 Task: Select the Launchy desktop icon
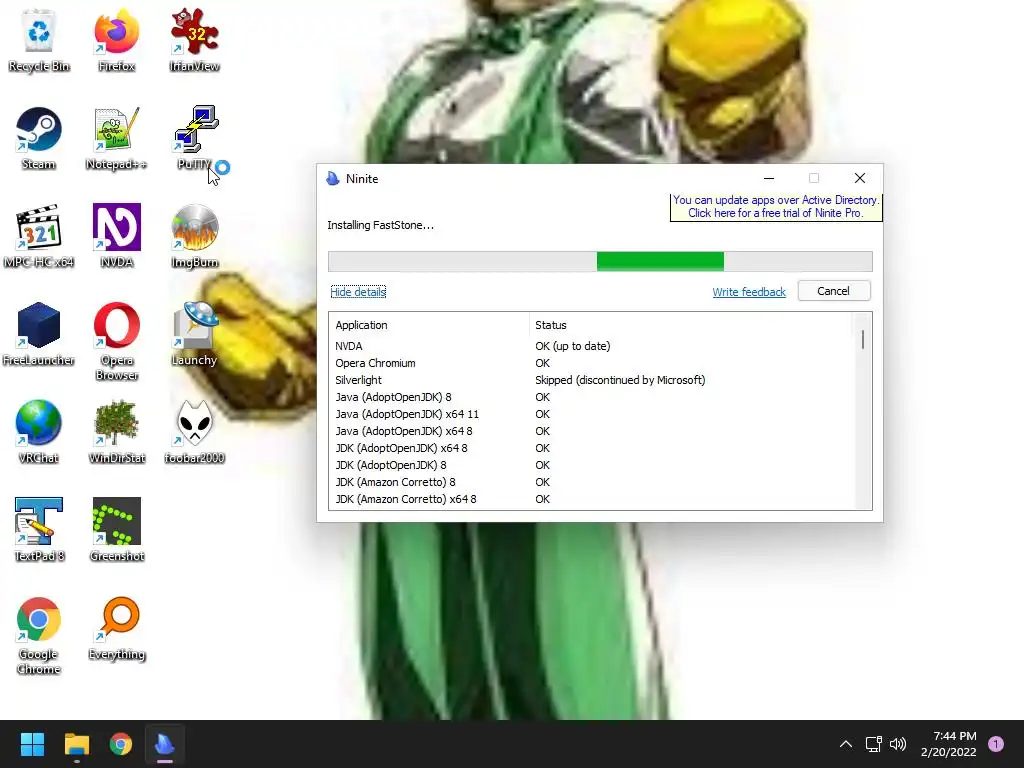pos(194,334)
